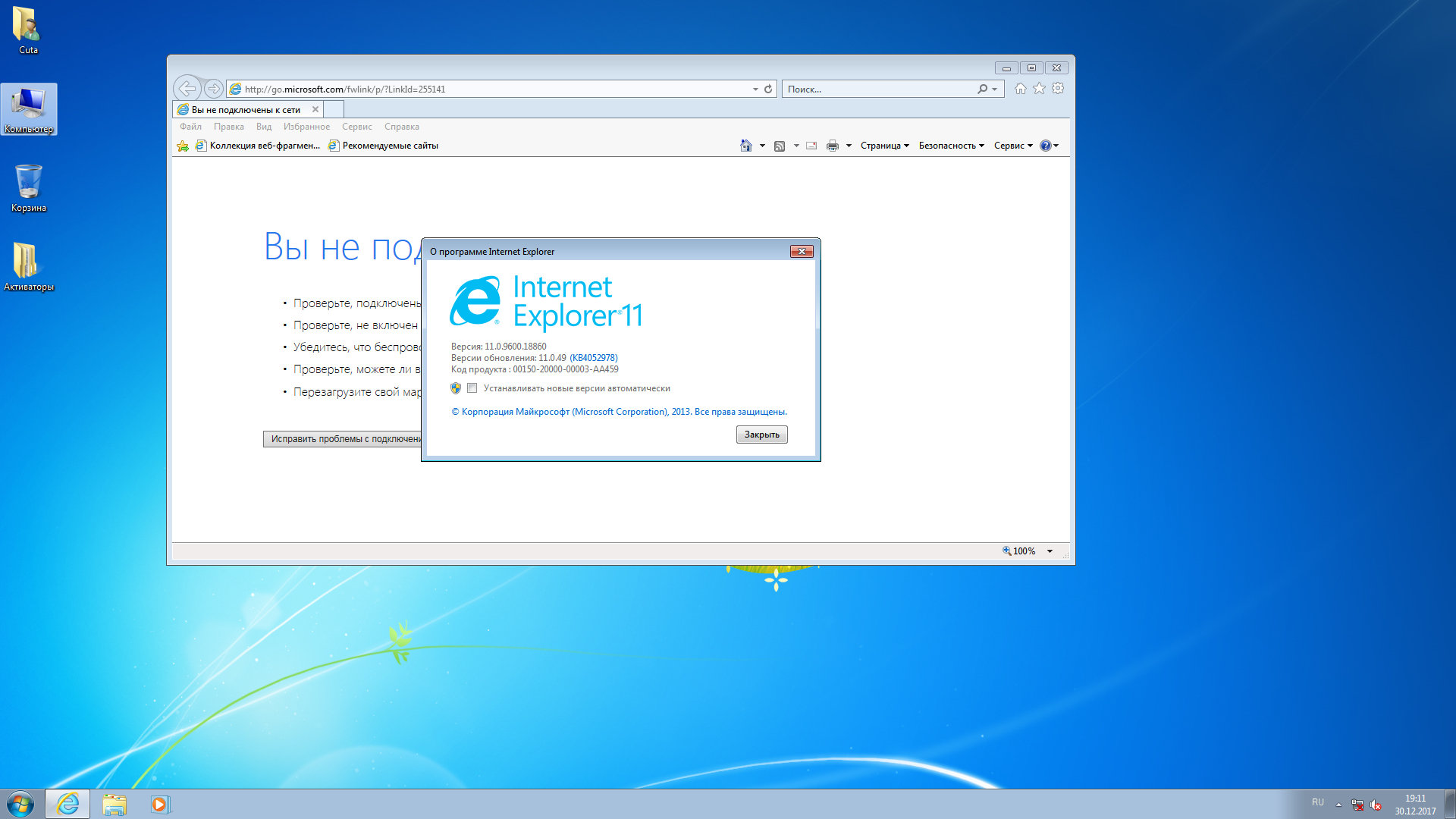
Task: Open the Home page icon near search
Action: 1021,89
